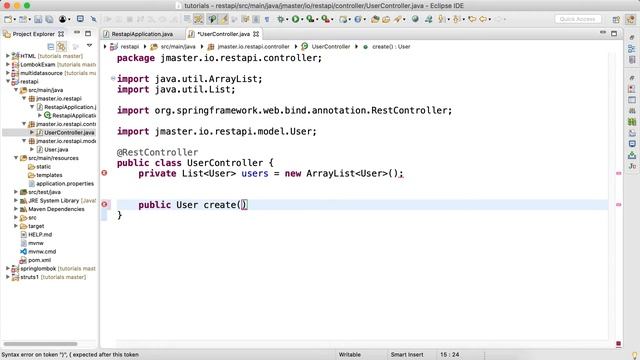Select UserController.java in Project Explorer
Viewport: 640px width, 360px height.
69,132
